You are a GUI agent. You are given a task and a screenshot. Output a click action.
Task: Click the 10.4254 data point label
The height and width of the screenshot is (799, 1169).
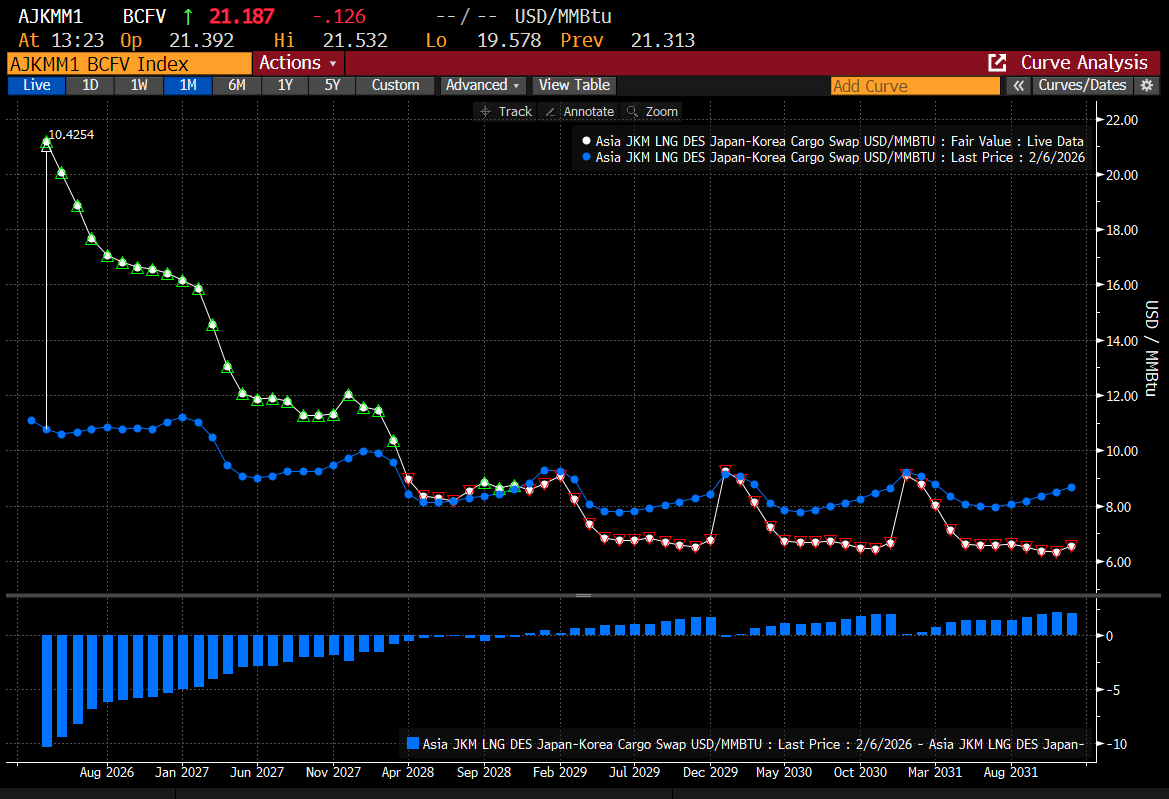point(72,134)
